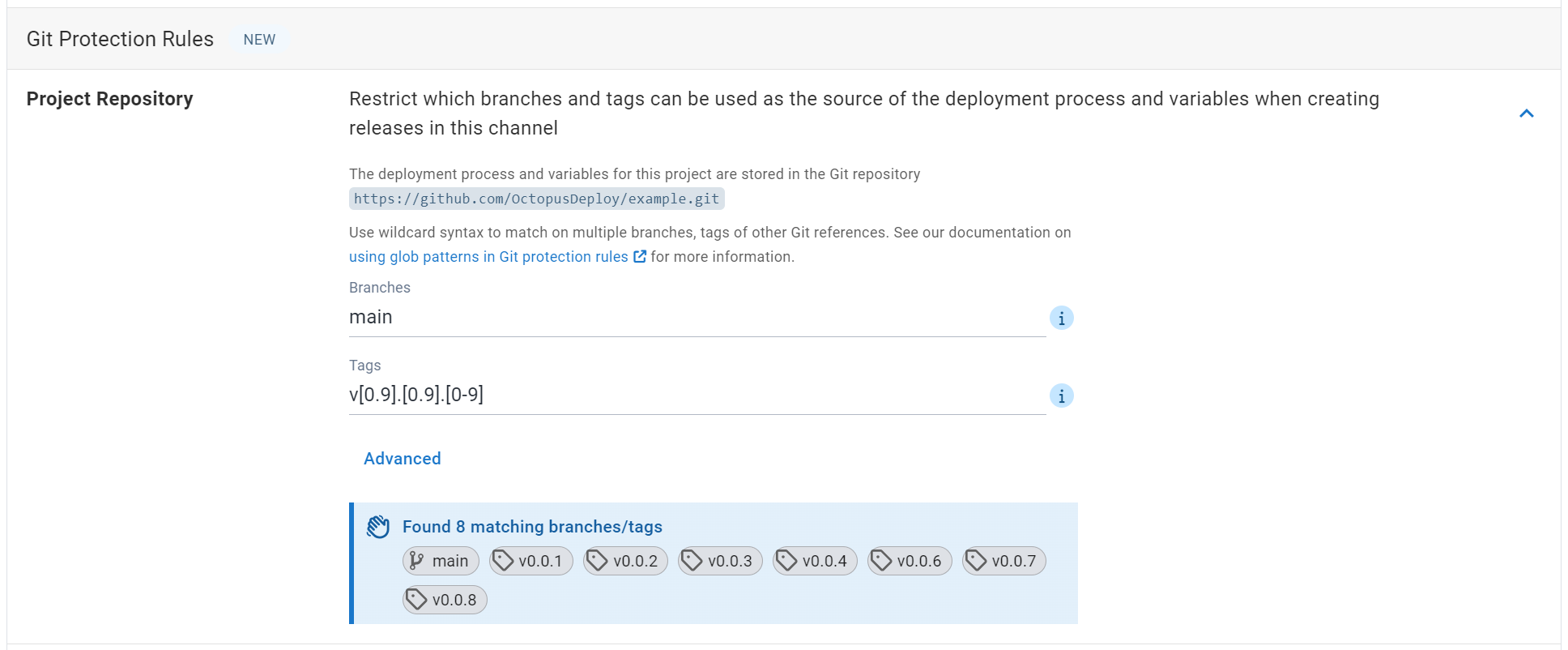Image resolution: width=1568 pixels, height=650 pixels.
Task: Click the Project Repository heading
Action: (110, 99)
